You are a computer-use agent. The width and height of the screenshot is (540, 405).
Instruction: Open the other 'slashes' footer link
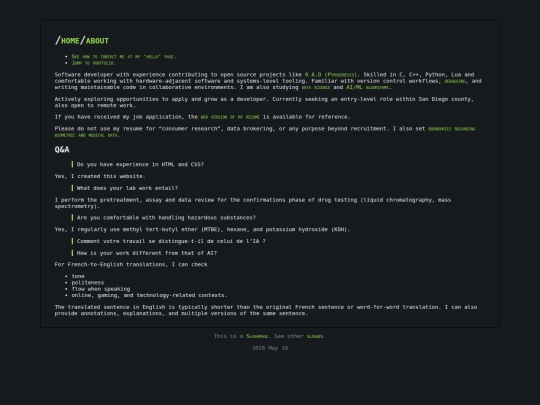(315, 336)
